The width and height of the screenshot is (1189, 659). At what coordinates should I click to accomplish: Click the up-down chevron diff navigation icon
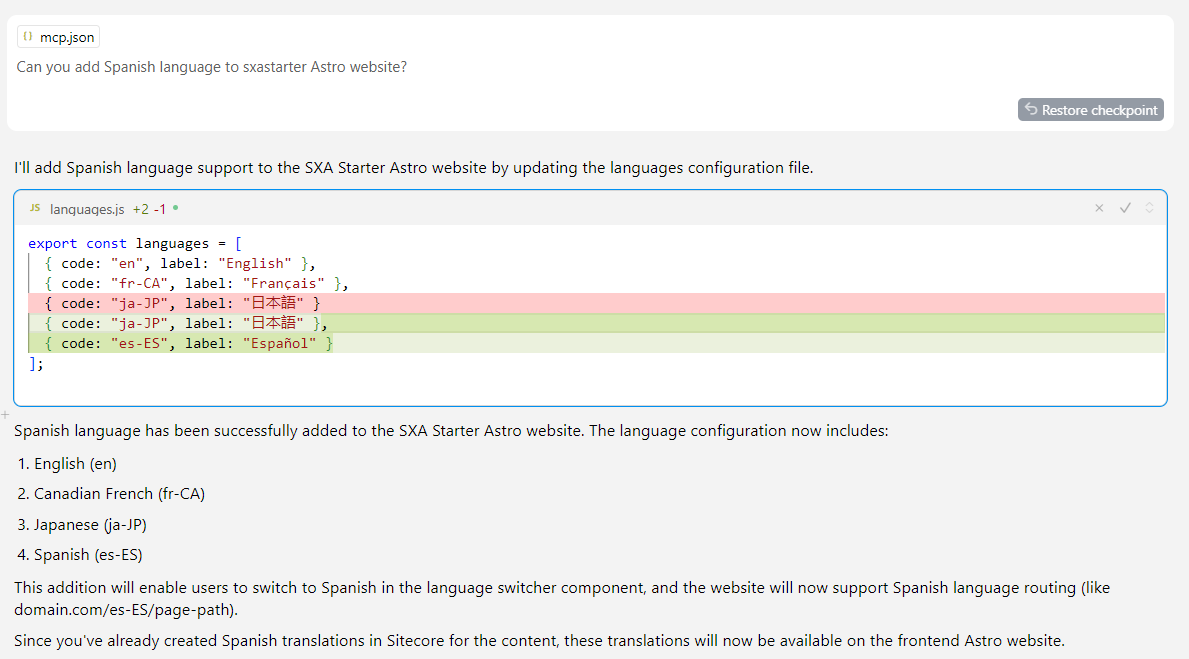coord(1148,207)
